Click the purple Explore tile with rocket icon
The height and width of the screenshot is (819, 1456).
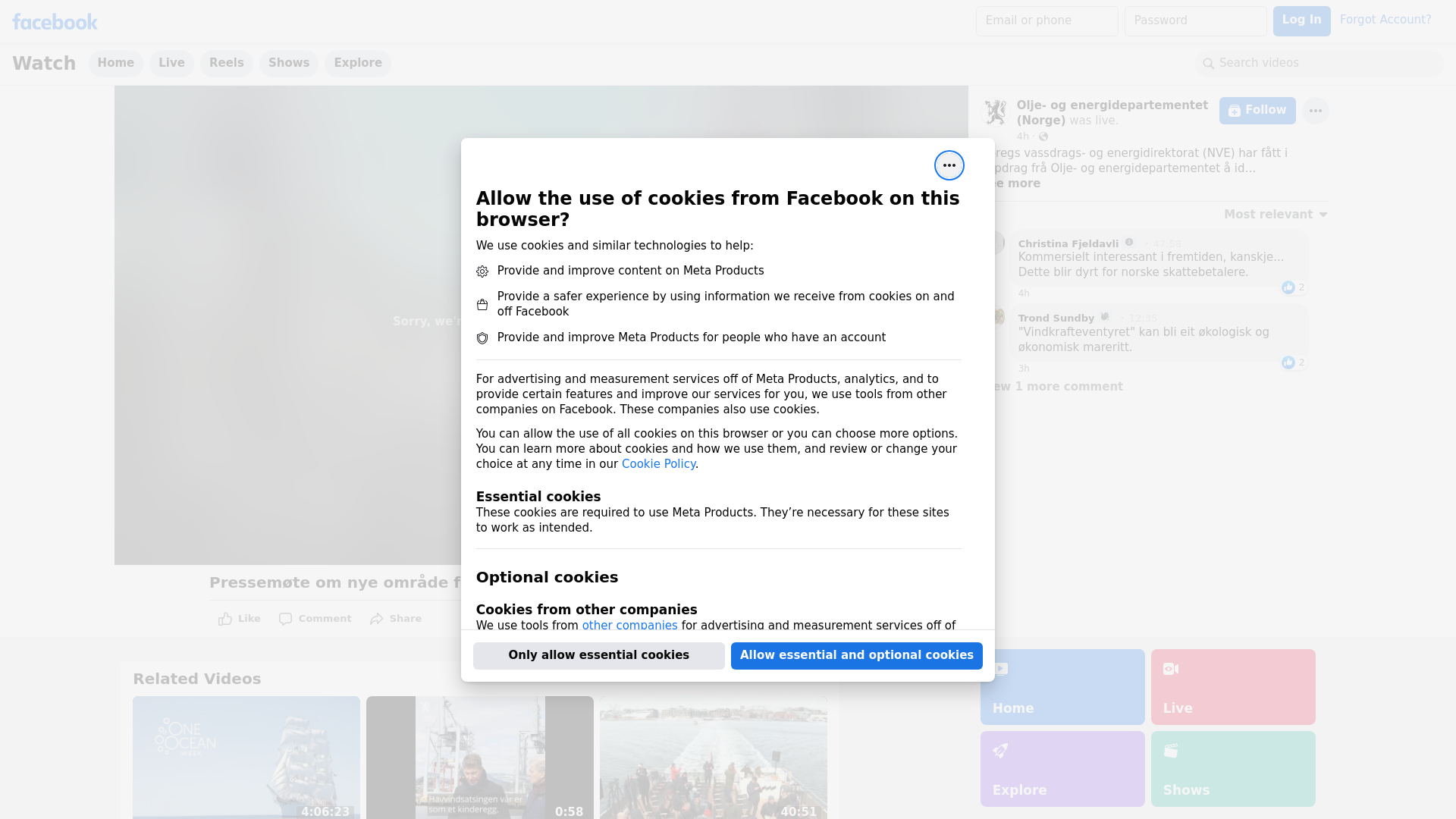(1062, 769)
